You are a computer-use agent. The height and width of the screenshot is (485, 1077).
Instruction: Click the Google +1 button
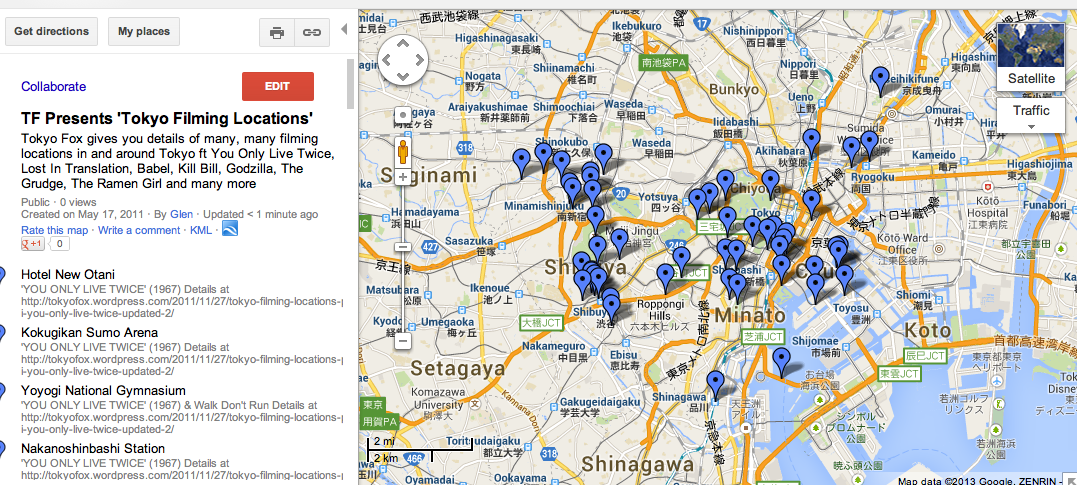click(x=33, y=244)
